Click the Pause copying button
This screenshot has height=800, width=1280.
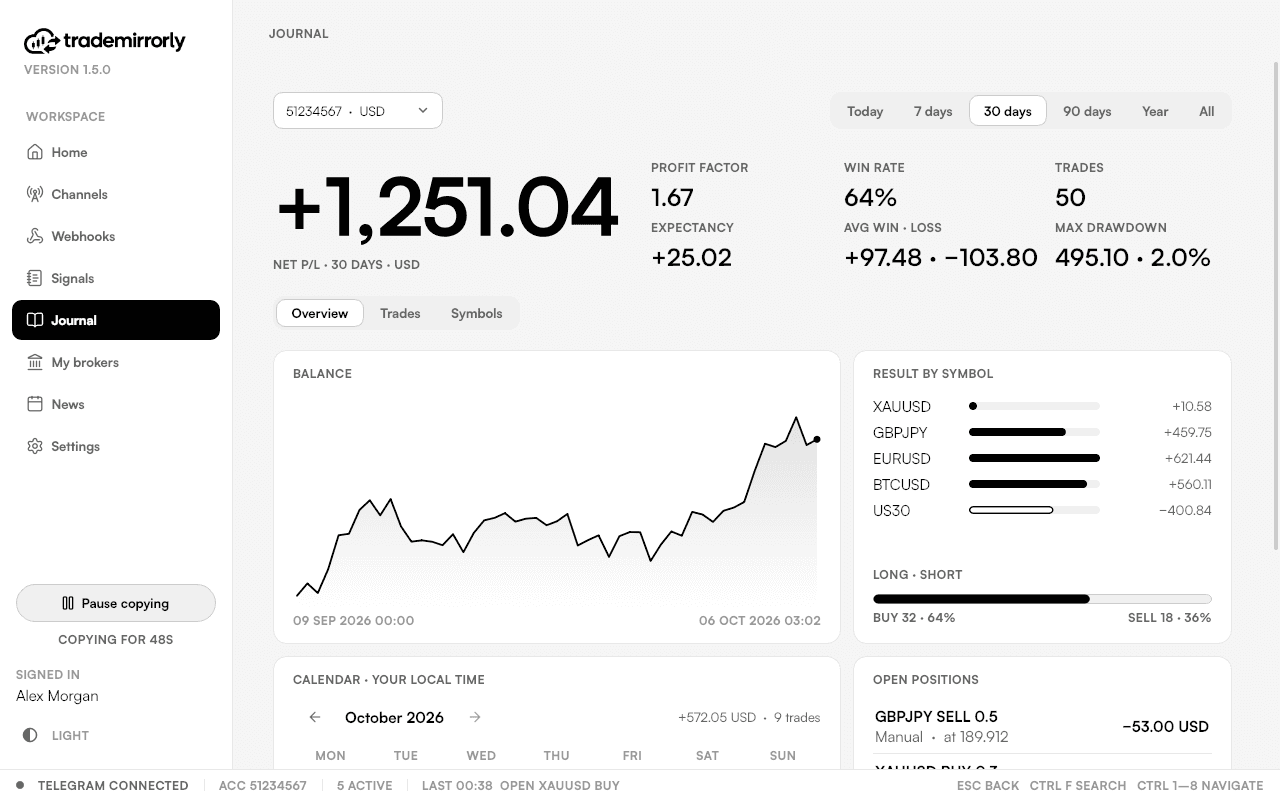pyautogui.click(x=116, y=603)
